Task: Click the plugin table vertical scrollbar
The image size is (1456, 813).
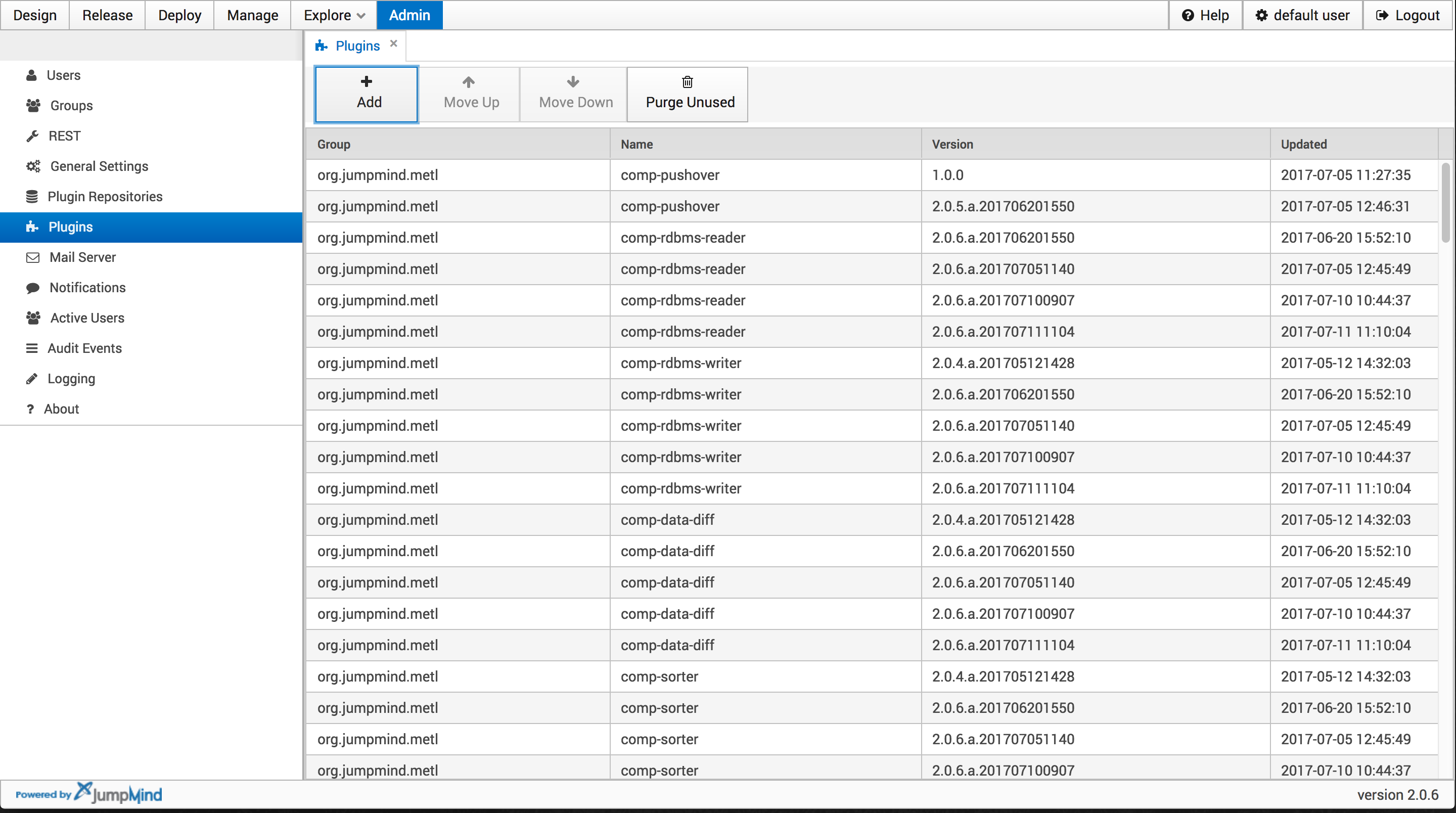Action: pyautogui.click(x=1445, y=202)
